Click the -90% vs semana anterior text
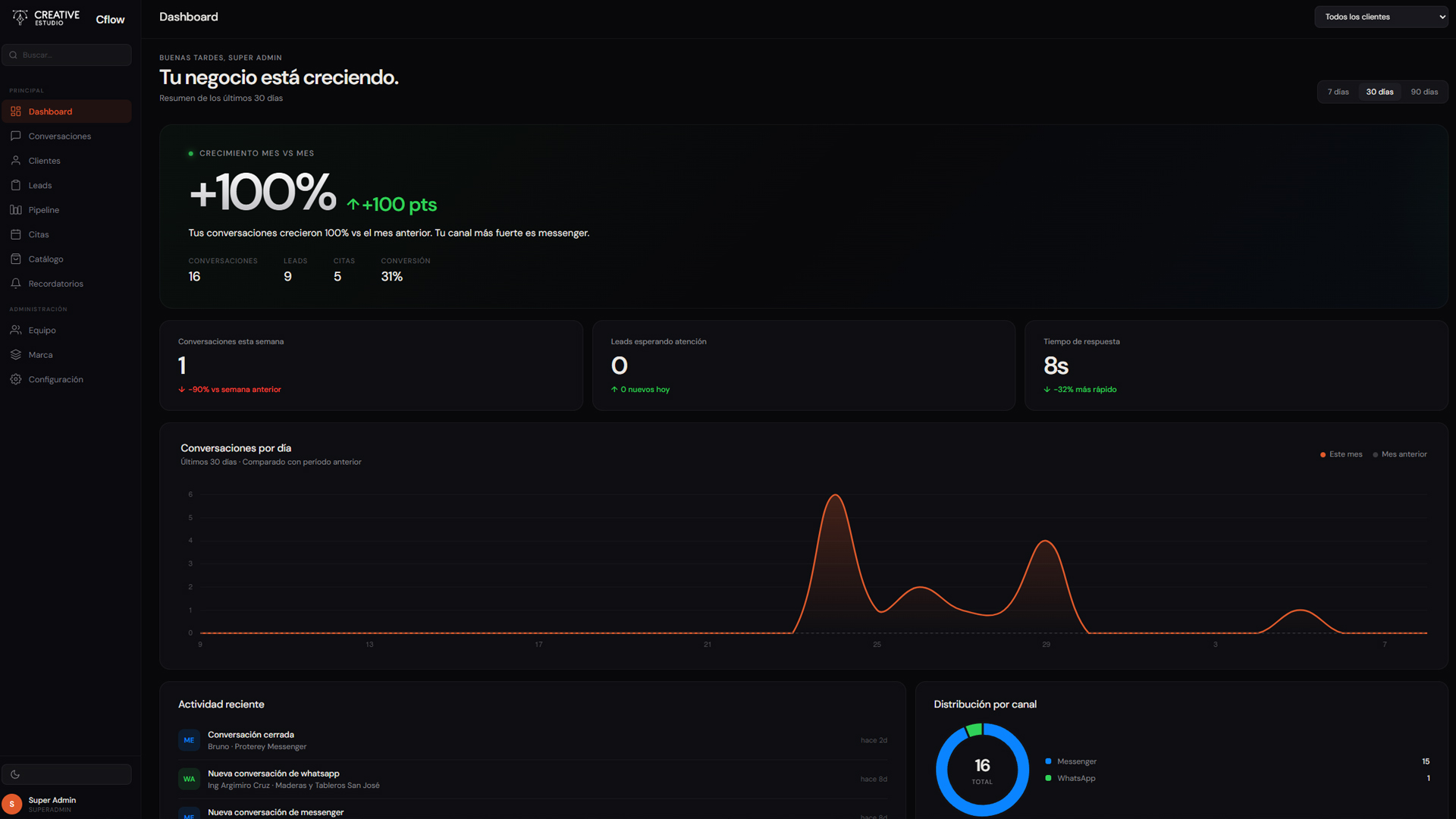The height and width of the screenshot is (819, 1456). pyautogui.click(x=230, y=390)
